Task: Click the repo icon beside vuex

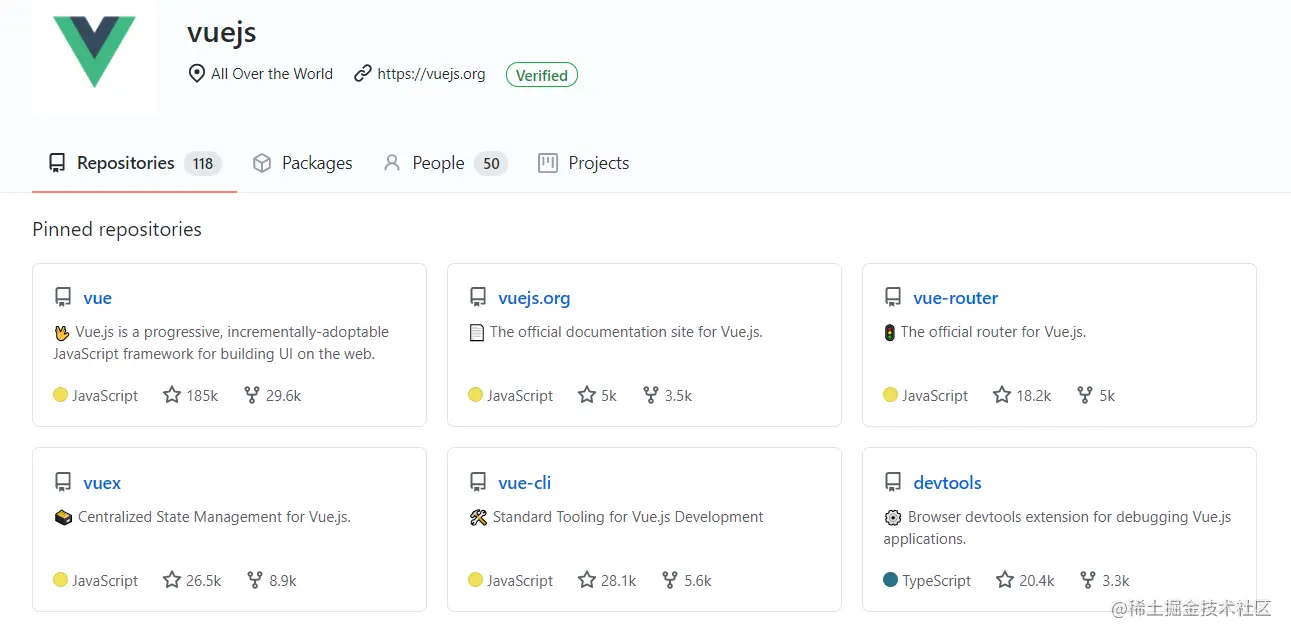Action: point(63,483)
